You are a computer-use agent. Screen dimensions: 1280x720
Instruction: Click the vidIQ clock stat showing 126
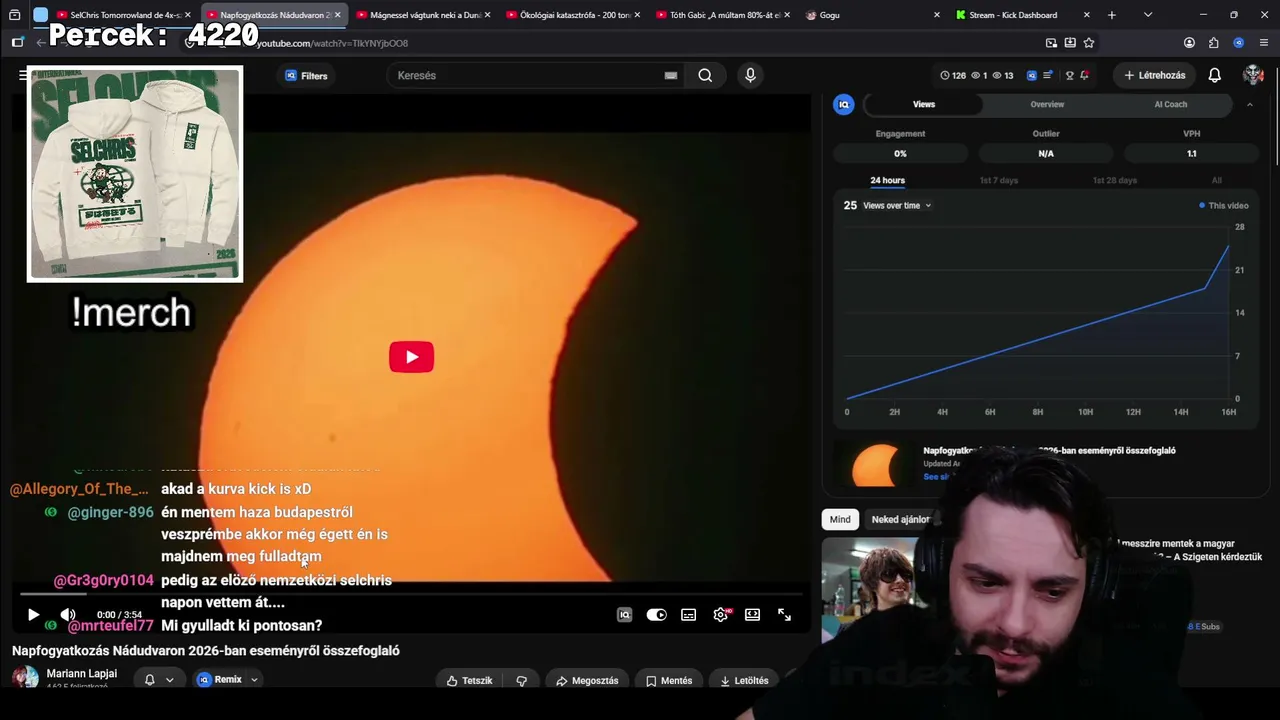(953, 75)
